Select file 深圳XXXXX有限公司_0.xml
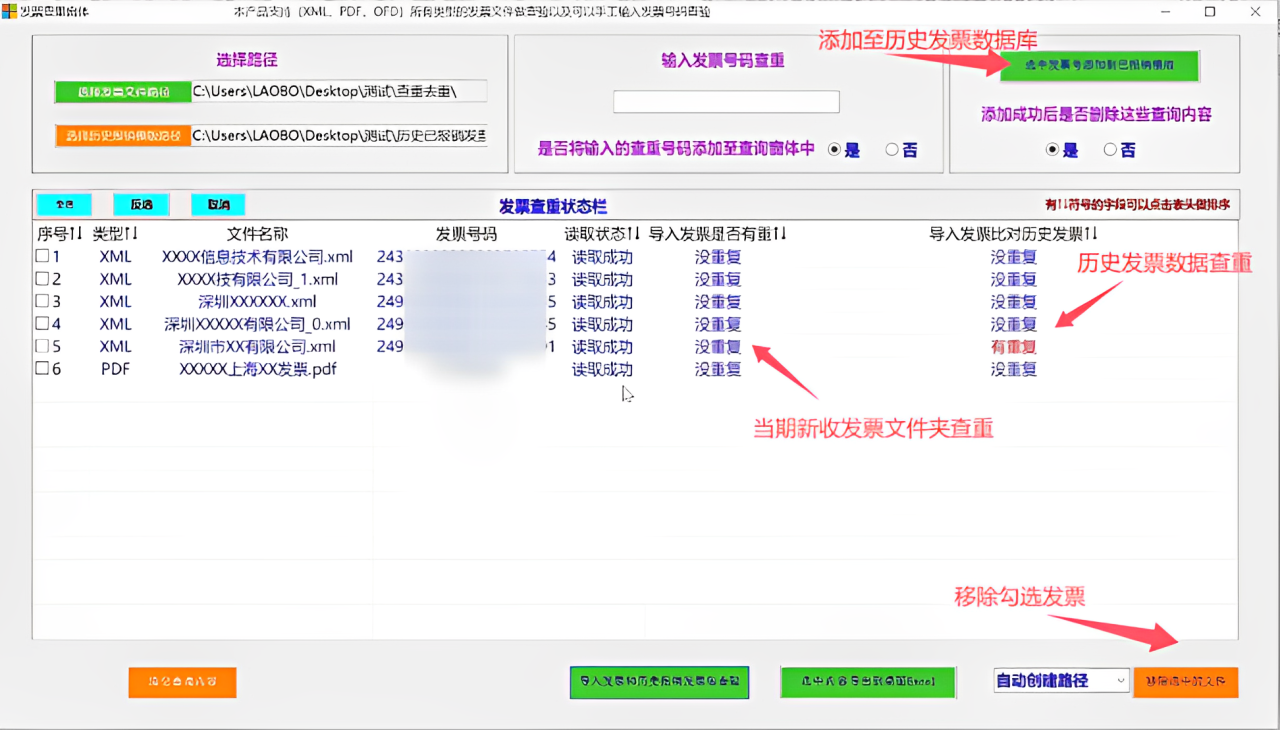This screenshot has height=730, width=1280. (257, 324)
